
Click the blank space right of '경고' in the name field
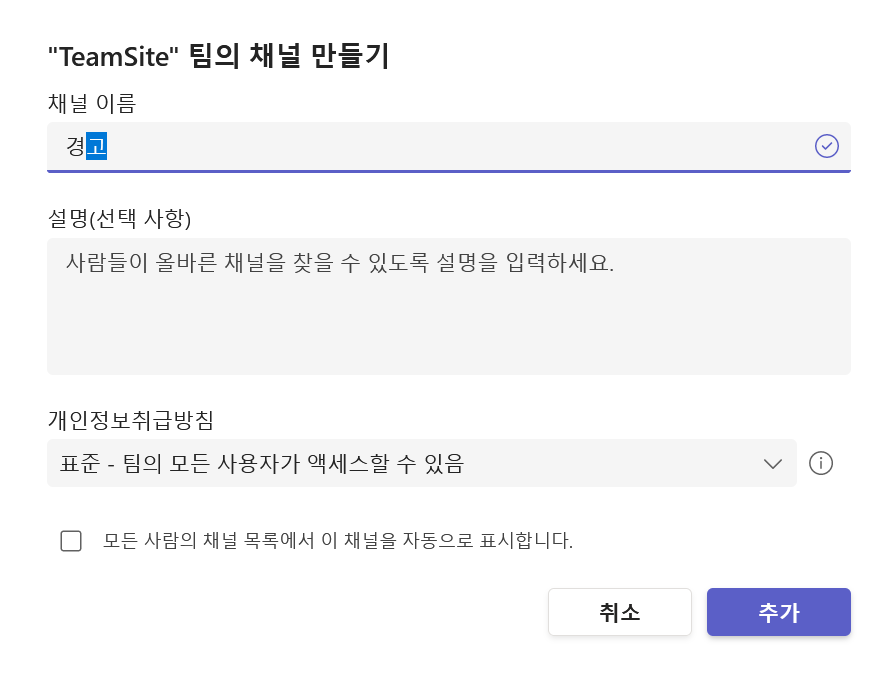pos(454,147)
